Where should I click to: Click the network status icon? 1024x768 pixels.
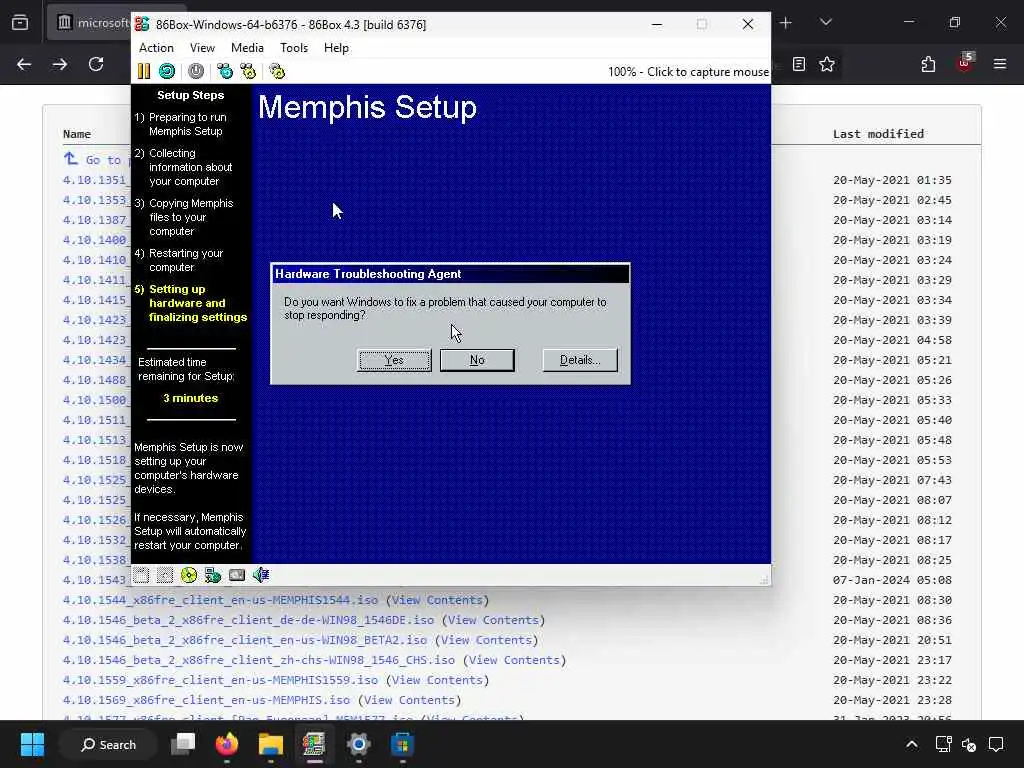point(213,575)
